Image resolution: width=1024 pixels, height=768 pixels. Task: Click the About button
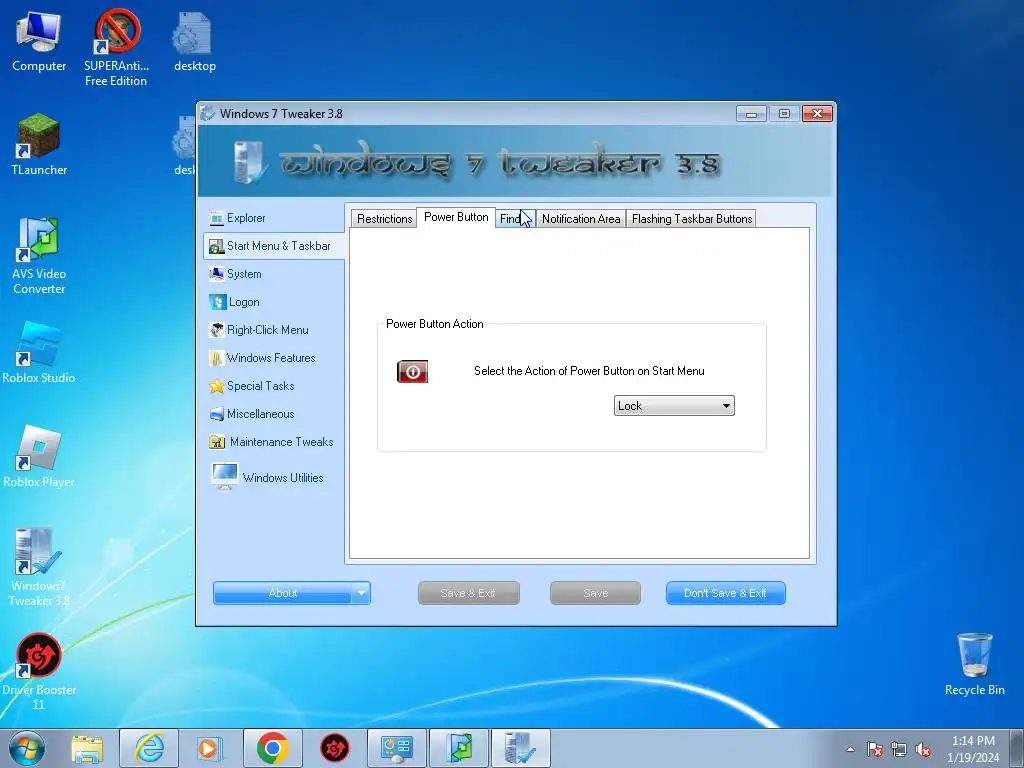click(x=283, y=593)
